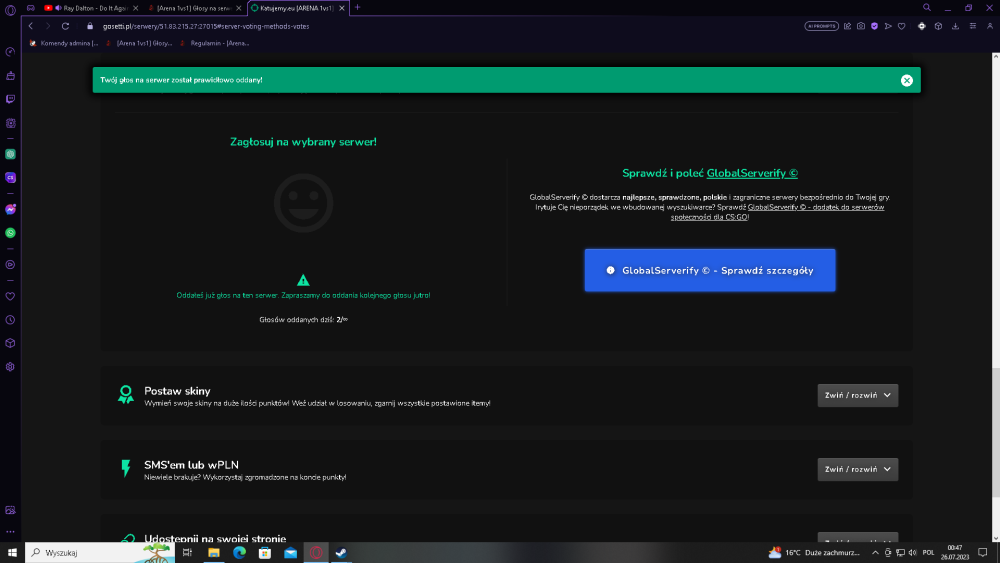Dismiss the green vote success notification

coord(906,80)
